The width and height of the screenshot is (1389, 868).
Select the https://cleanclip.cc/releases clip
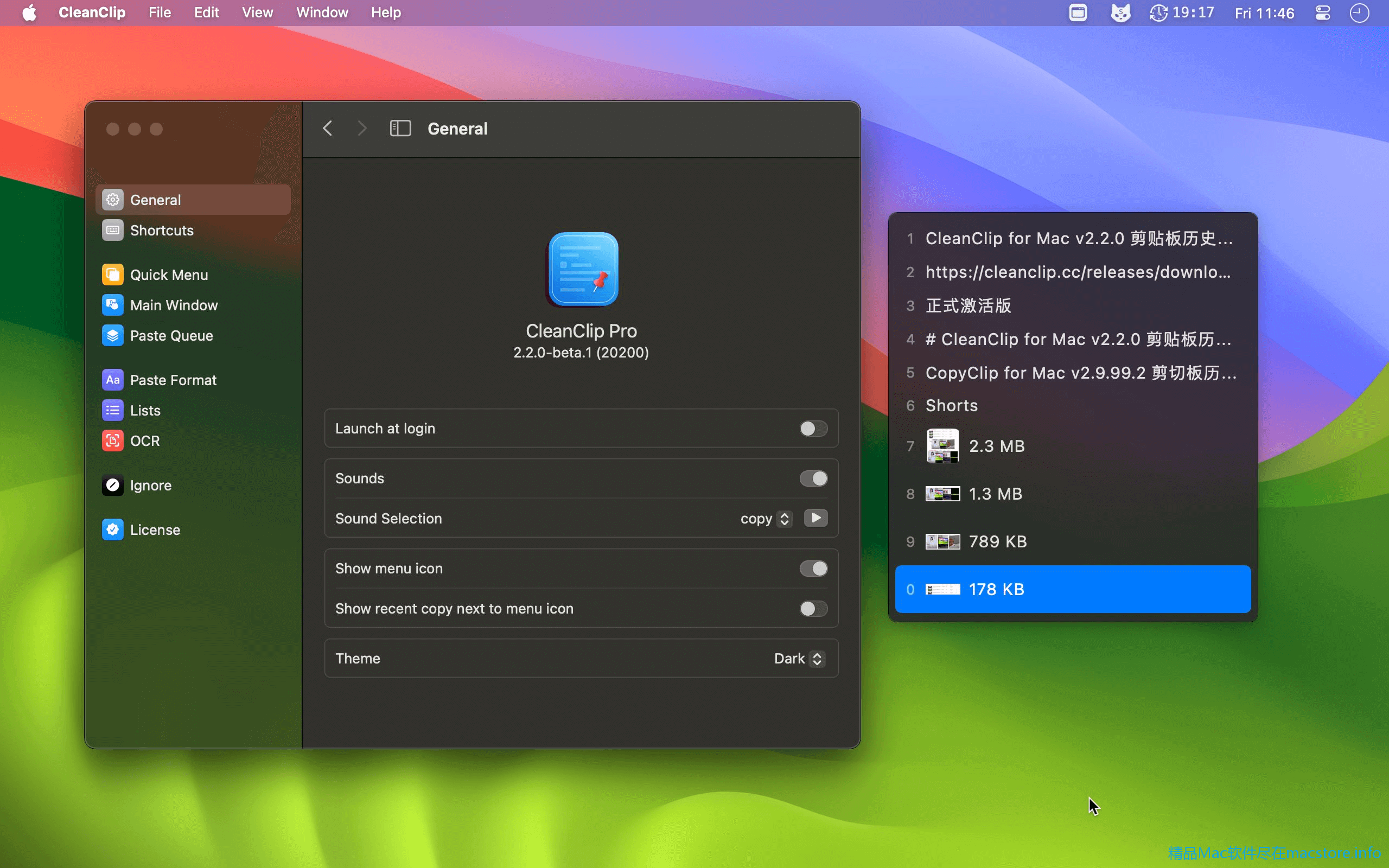[x=1073, y=272]
